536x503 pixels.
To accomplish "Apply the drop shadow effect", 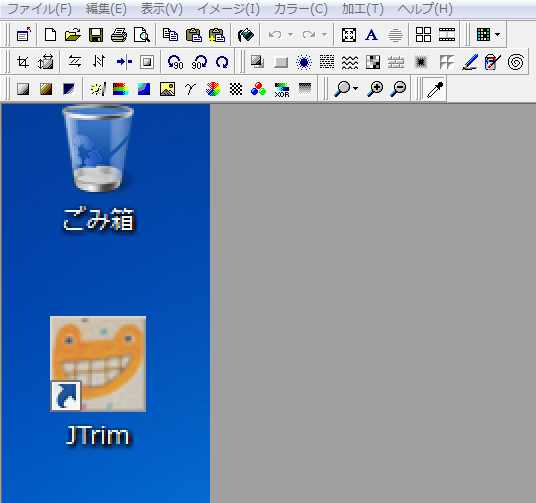I will [x=257, y=62].
